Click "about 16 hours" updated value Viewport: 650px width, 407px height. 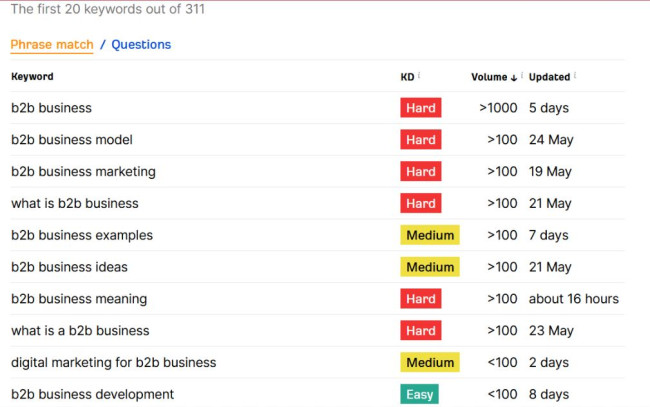573,299
